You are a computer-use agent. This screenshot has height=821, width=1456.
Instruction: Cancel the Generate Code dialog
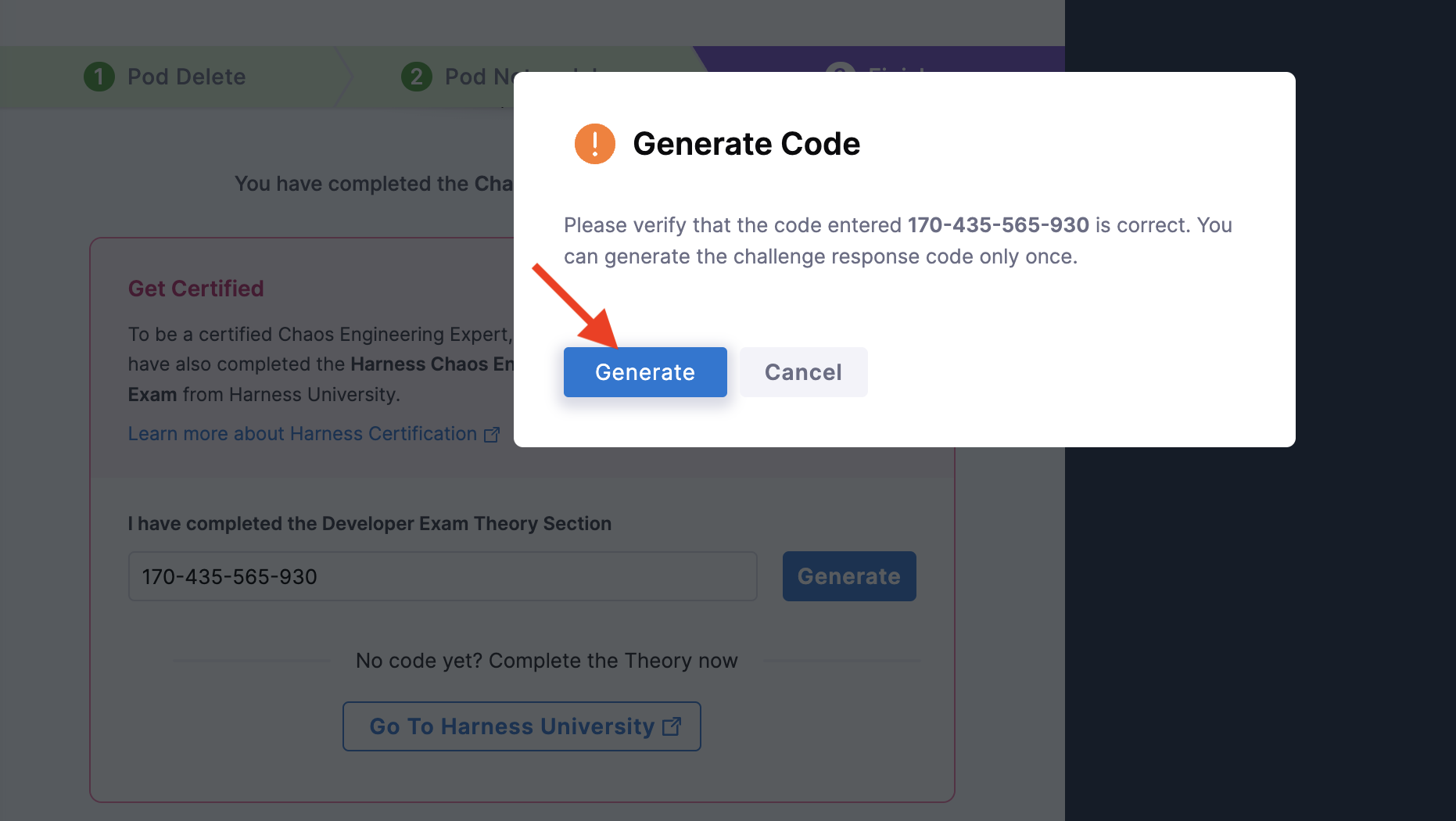pyautogui.click(x=803, y=372)
